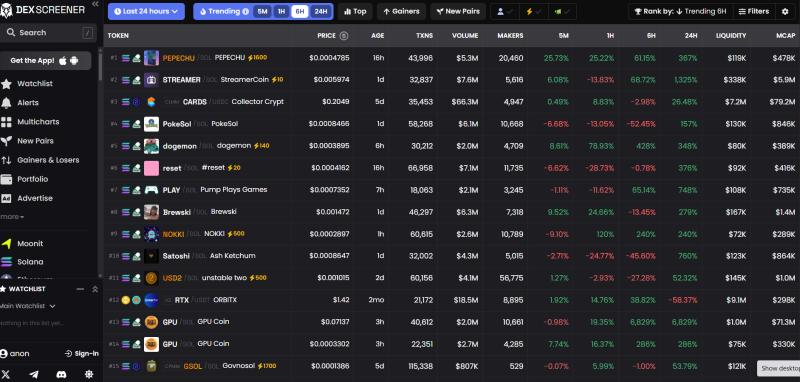This screenshot has width=800, height=382.
Task: Open the Discord social link
Action: pyautogui.click(x=61, y=374)
